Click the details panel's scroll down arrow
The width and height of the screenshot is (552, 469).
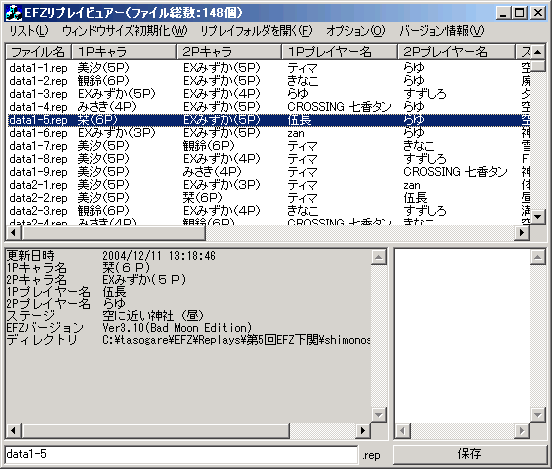click(378, 415)
